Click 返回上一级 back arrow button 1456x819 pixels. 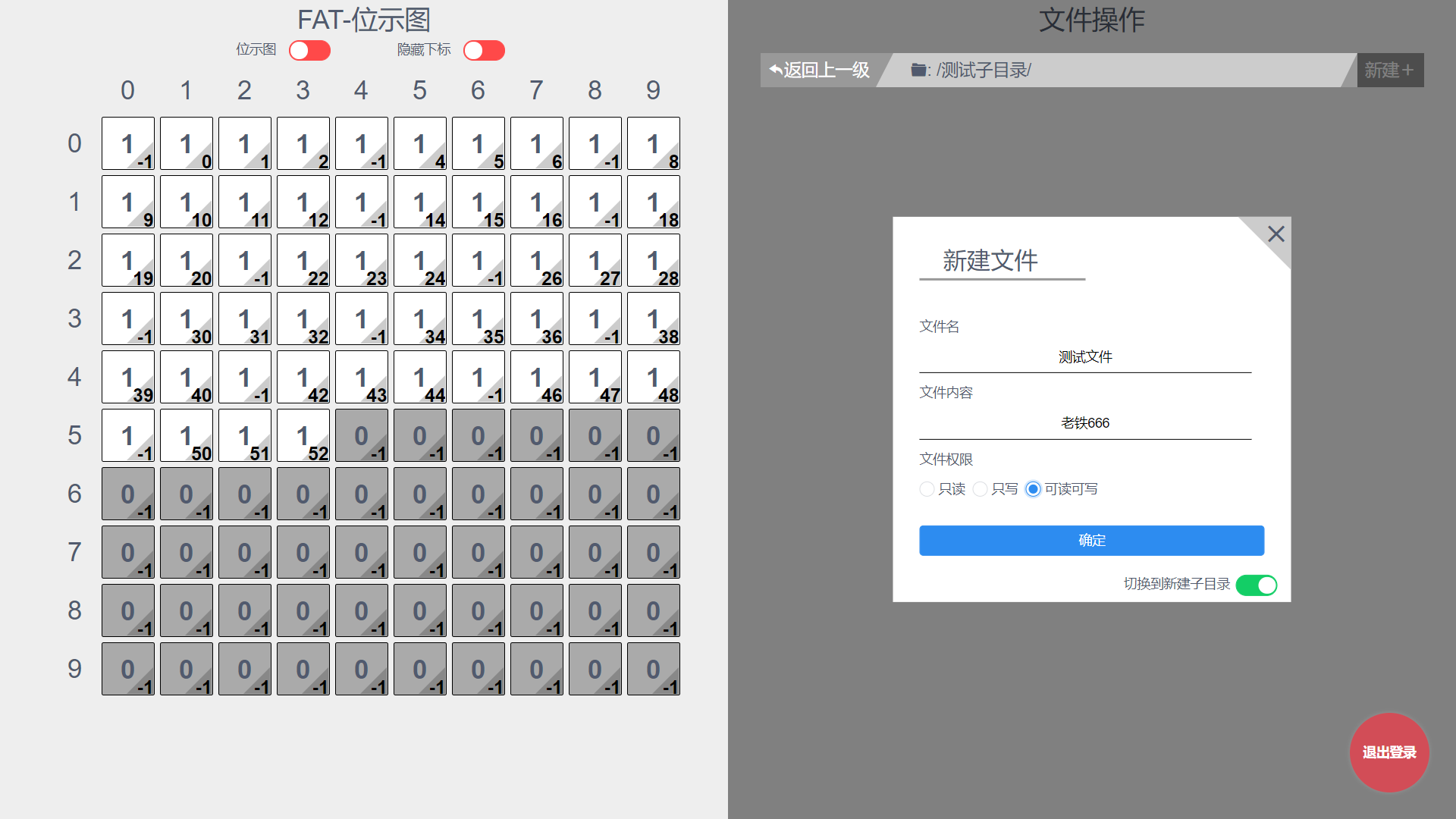click(819, 71)
